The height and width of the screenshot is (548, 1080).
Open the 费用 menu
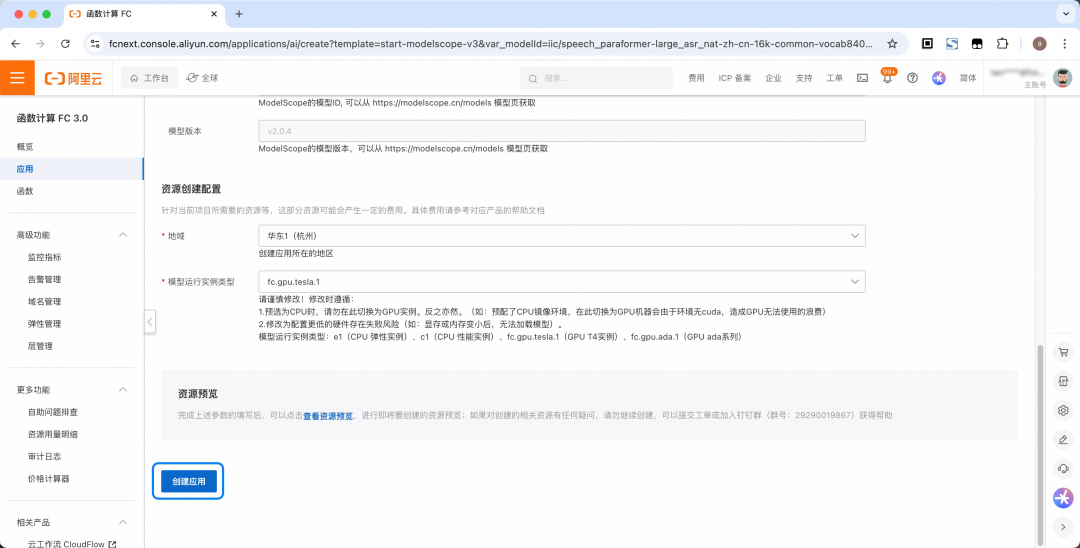[x=696, y=78]
